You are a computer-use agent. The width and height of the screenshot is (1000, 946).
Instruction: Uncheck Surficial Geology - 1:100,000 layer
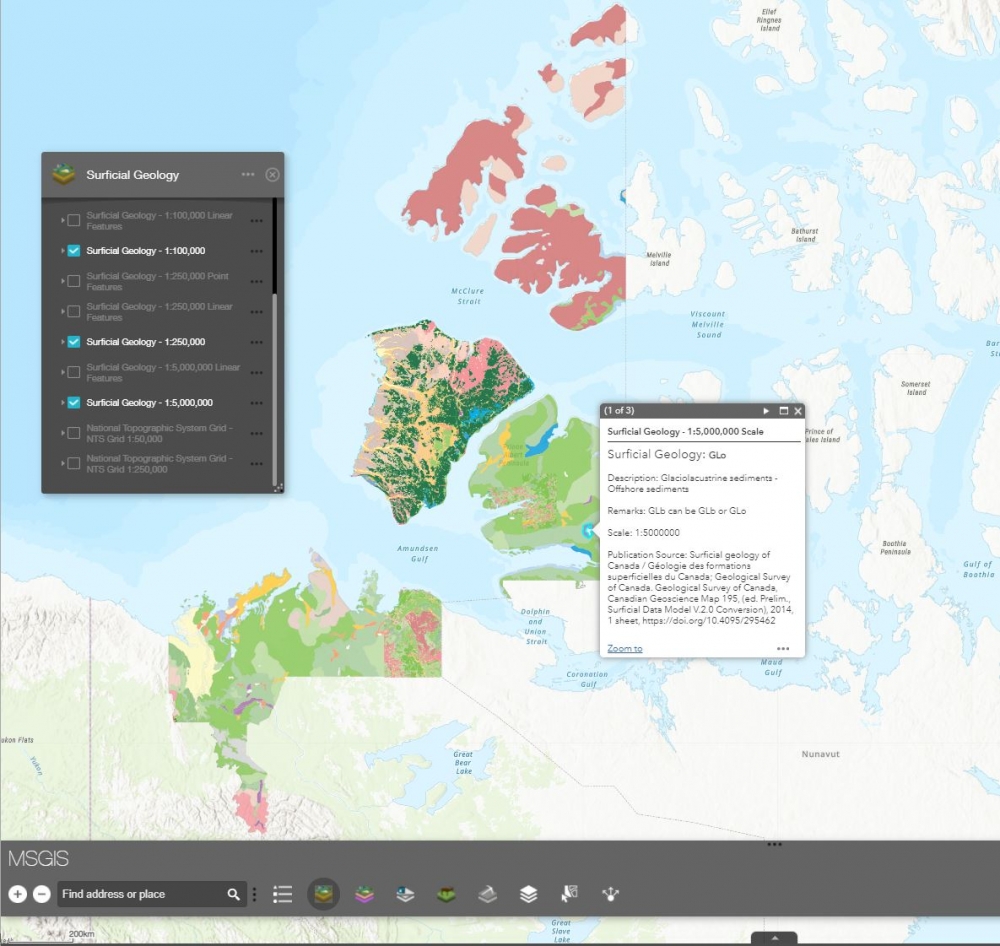click(74, 251)
